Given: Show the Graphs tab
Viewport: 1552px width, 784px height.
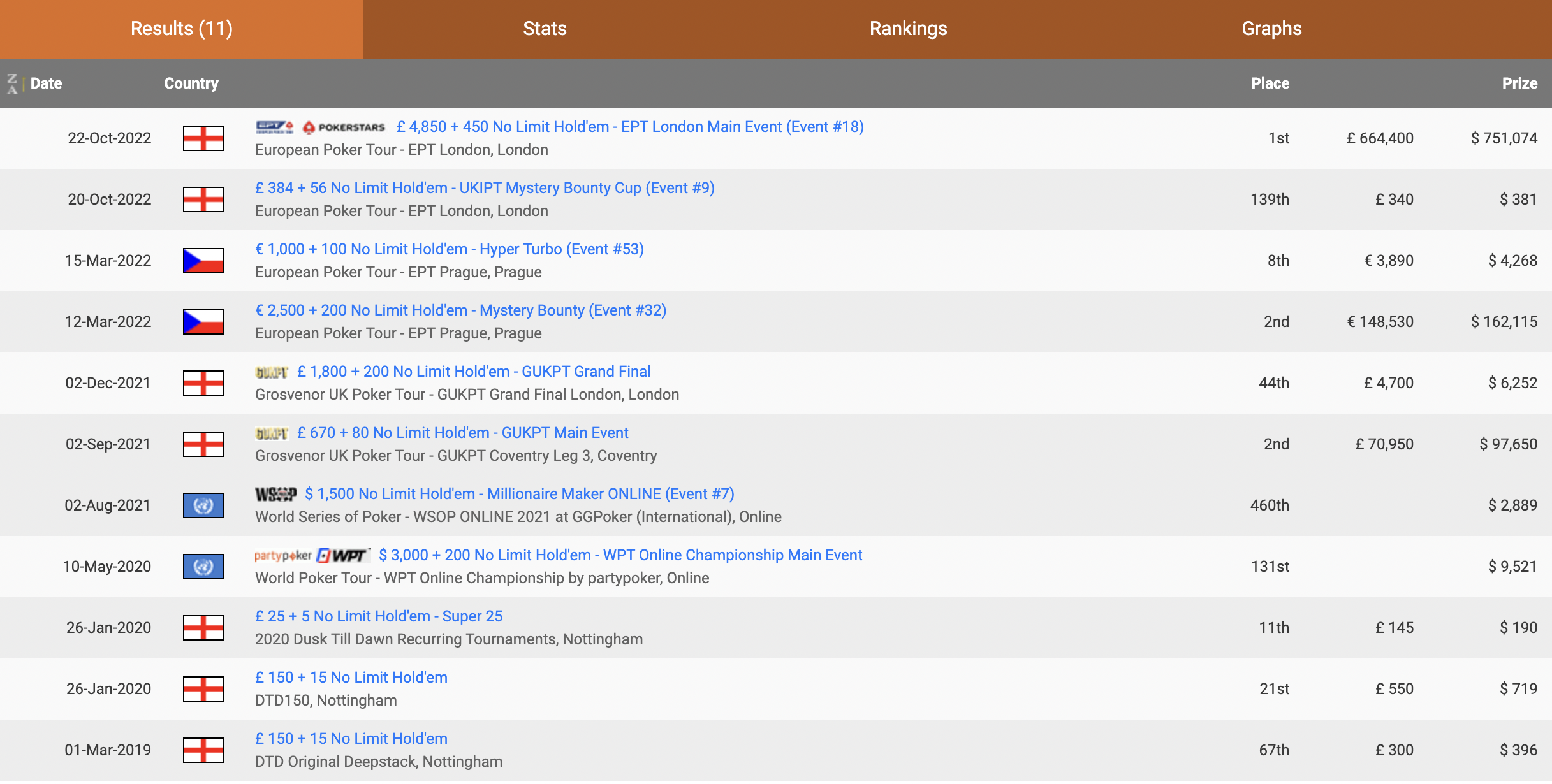Looking at the screenshot, I should (1271, 29).
